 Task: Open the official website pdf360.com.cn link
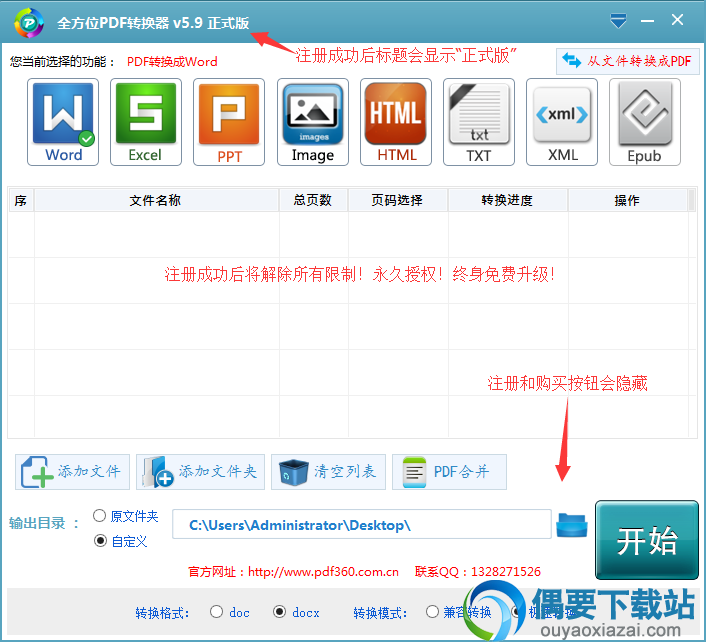pyautogui.click(x=323, y=572)
